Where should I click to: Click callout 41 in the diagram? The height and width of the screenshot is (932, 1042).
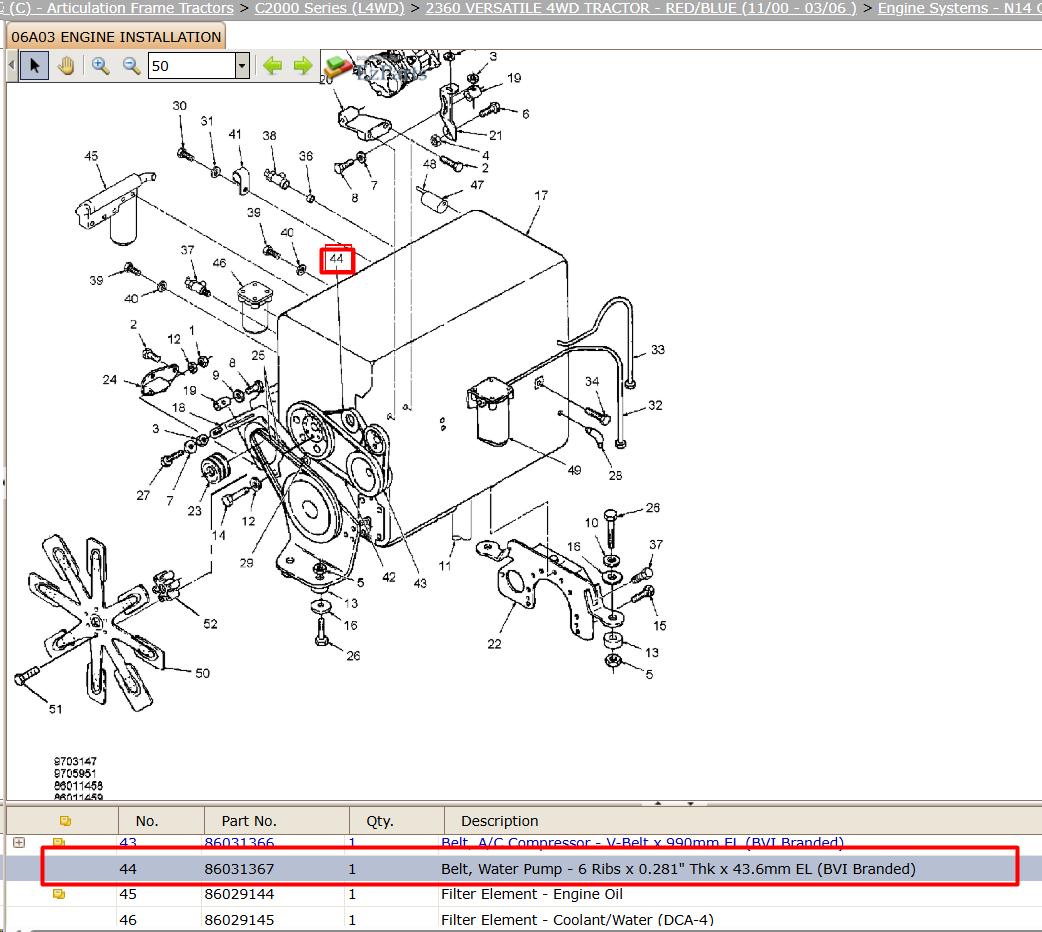pyautogui.click(x=235, y=134)
